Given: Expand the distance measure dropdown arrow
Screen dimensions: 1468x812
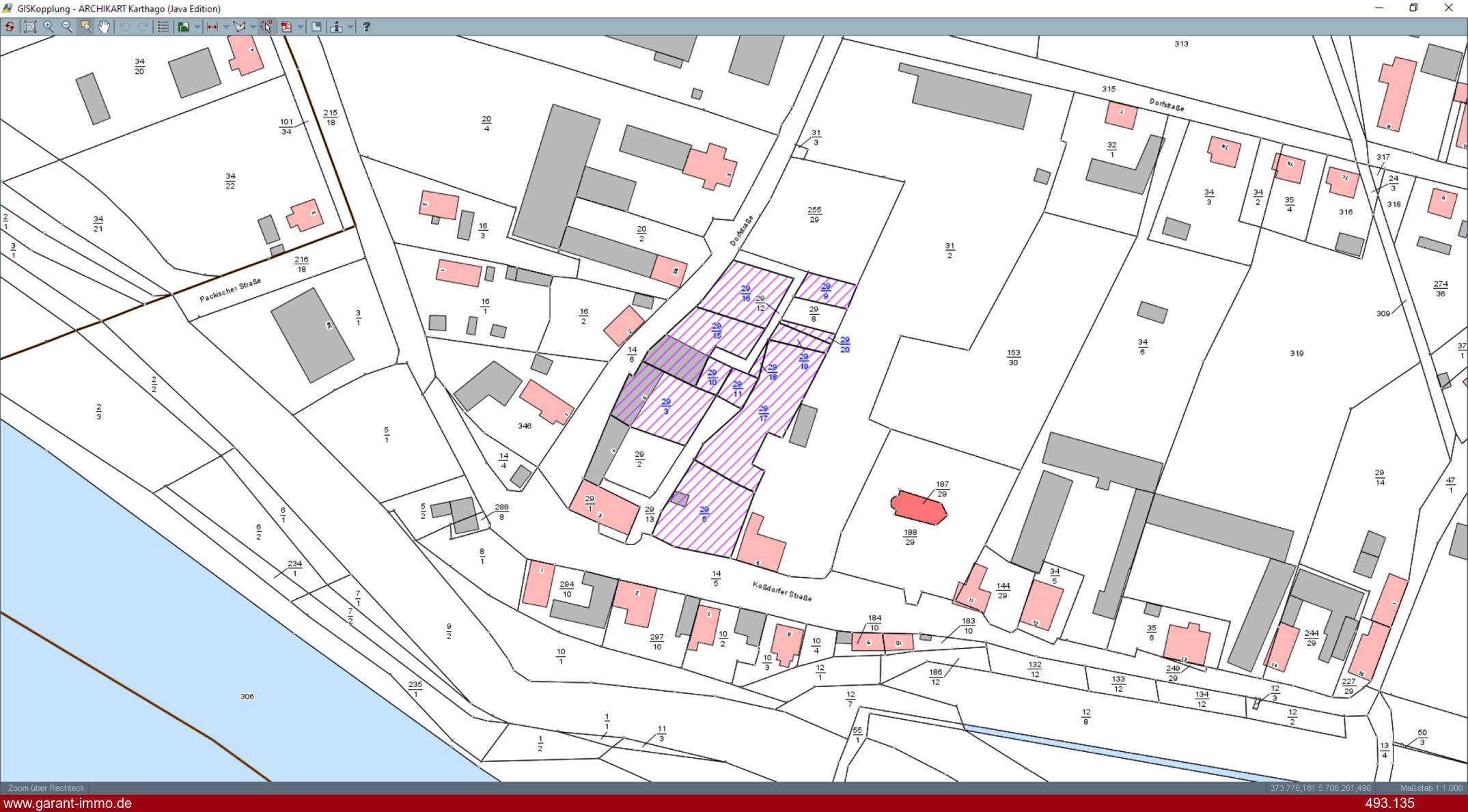Looking at the screenshot, I should tap(226, 27).
